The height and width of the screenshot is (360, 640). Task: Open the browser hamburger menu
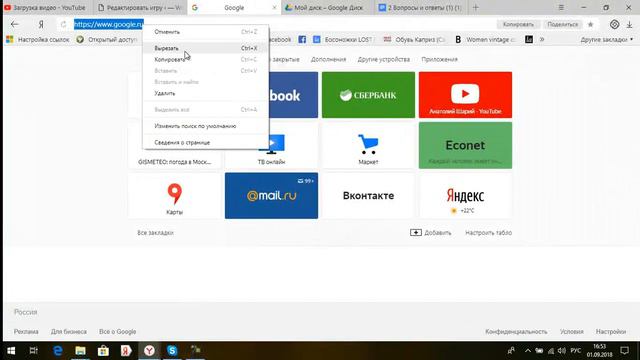click(561, 7)
